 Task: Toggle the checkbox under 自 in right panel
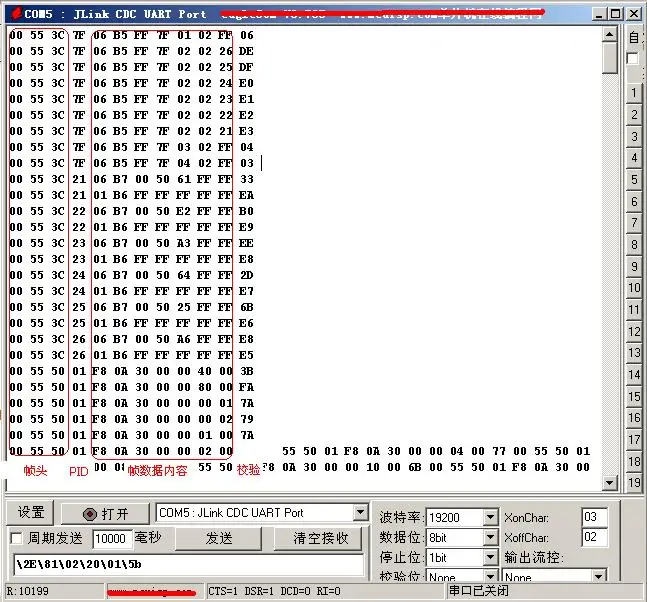[632, 59]
